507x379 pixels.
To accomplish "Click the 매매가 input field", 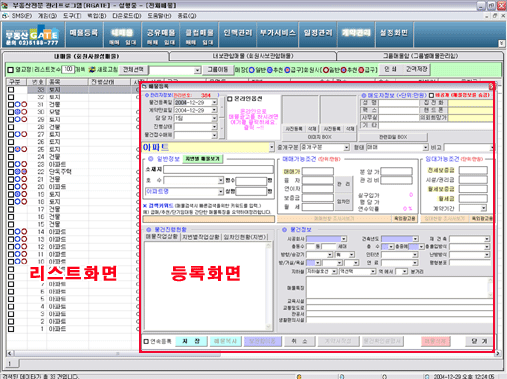I will (x=318, y=172).
